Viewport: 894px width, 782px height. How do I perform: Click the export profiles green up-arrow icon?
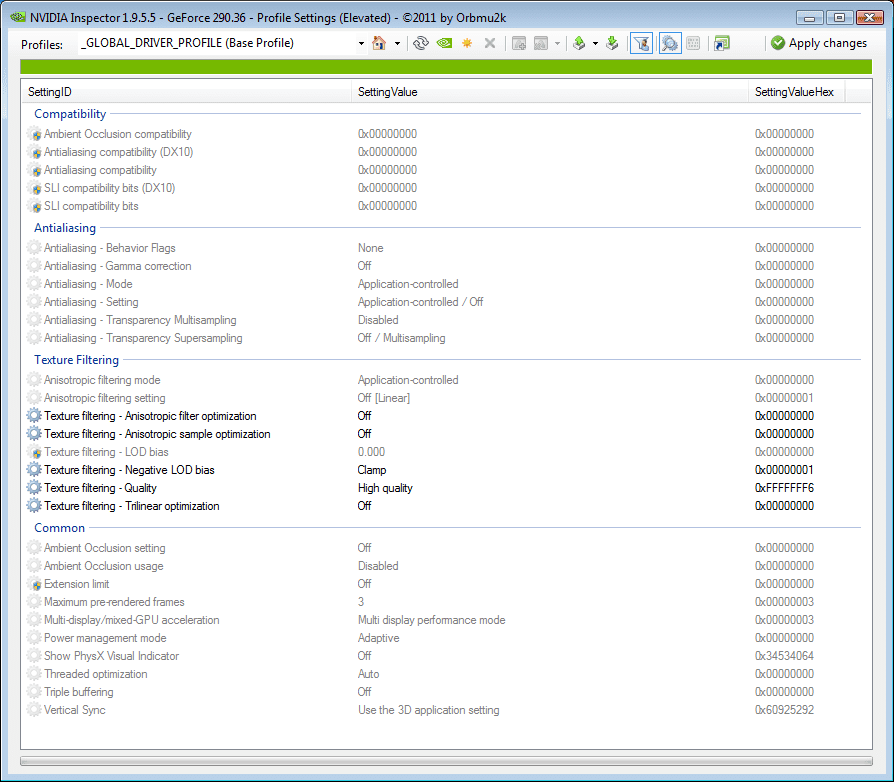click(x=579, y=43)
